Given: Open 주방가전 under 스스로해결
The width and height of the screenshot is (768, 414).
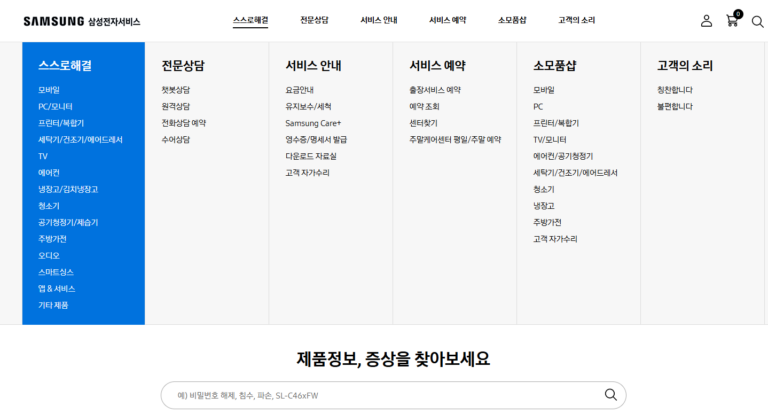Looking at the screenshot, I should point(52,239).
